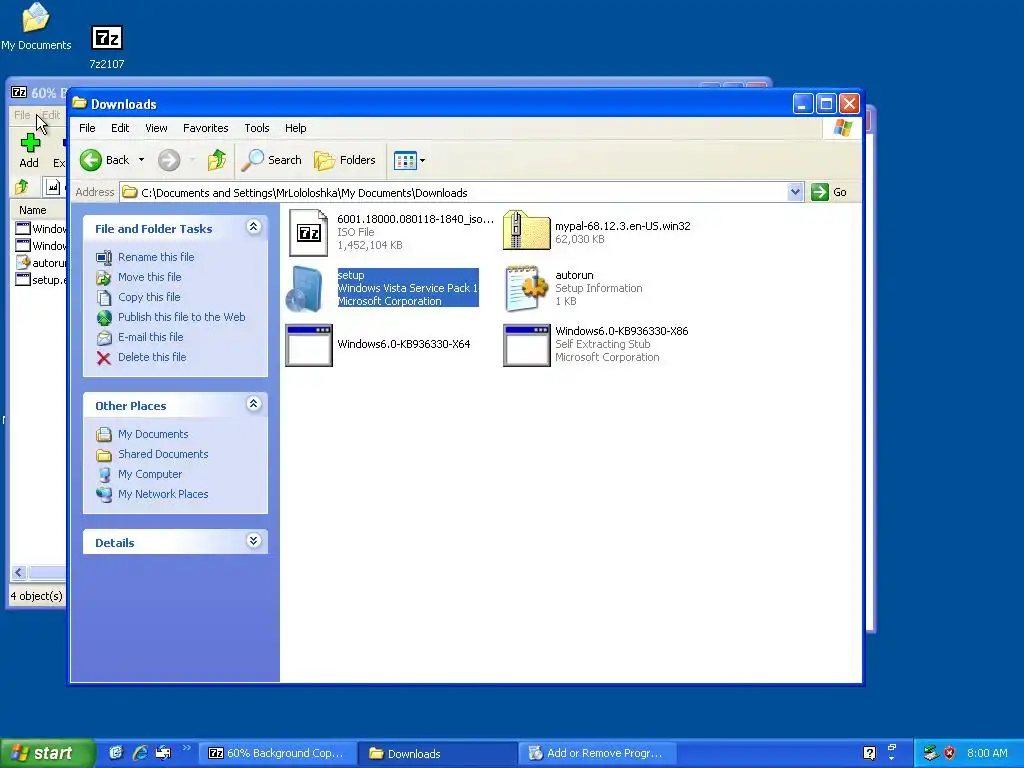
Task: Open the Back history dropdown arrow
Action: (141, 160)
